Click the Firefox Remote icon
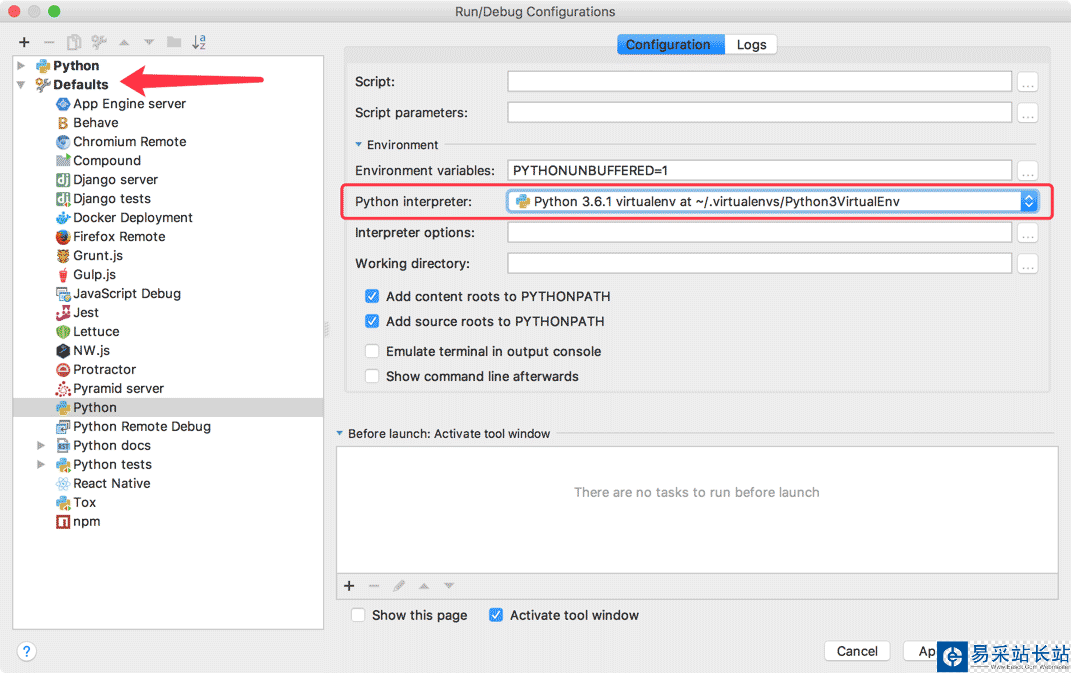The image size is (1071, 673). (63, 237)
